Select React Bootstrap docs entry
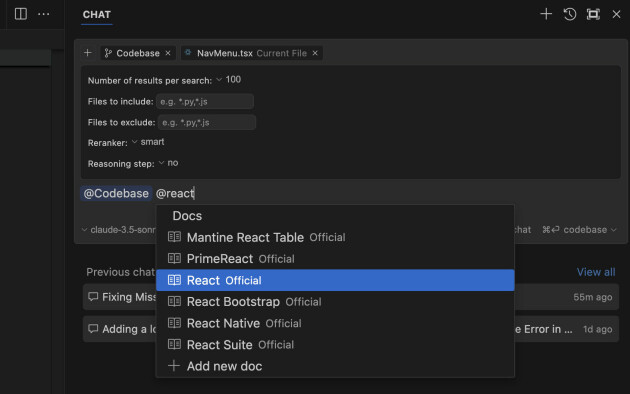This screenshot has width=630, height=394. [x=335, y=302]
